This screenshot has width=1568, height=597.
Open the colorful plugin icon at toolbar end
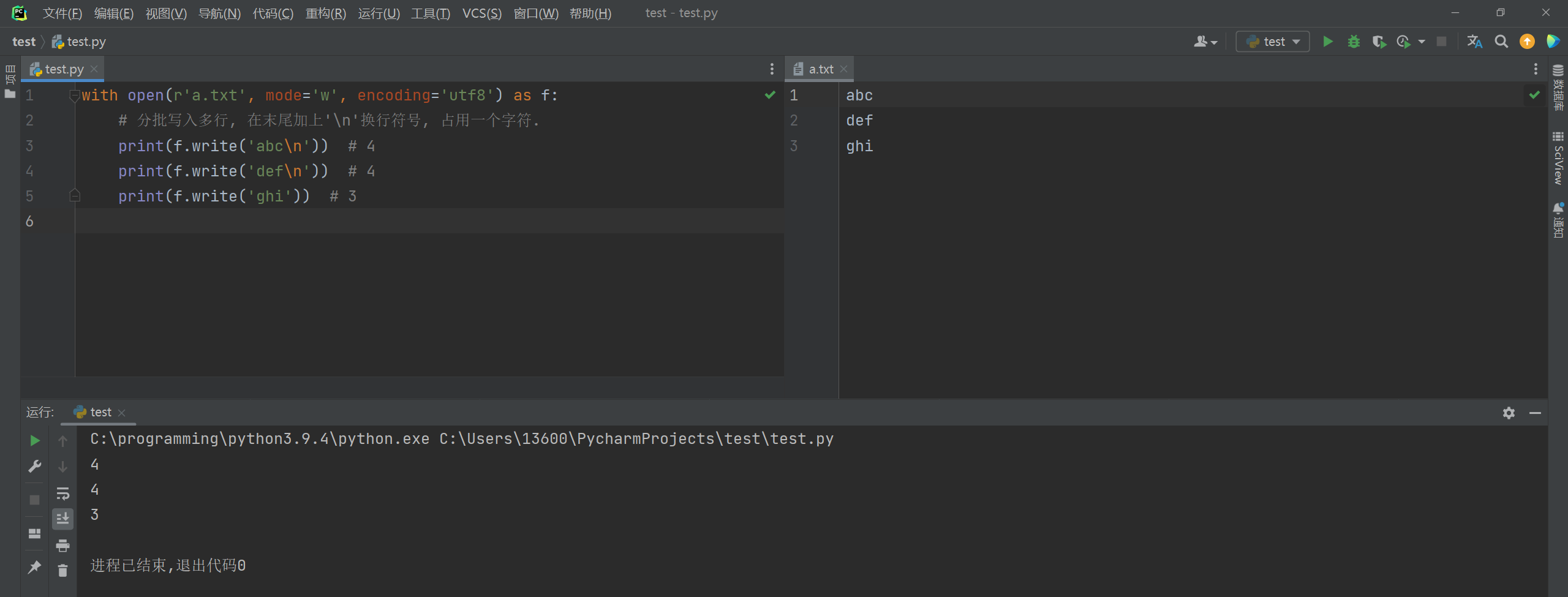pyautogui.click(x=1553, y=42)
